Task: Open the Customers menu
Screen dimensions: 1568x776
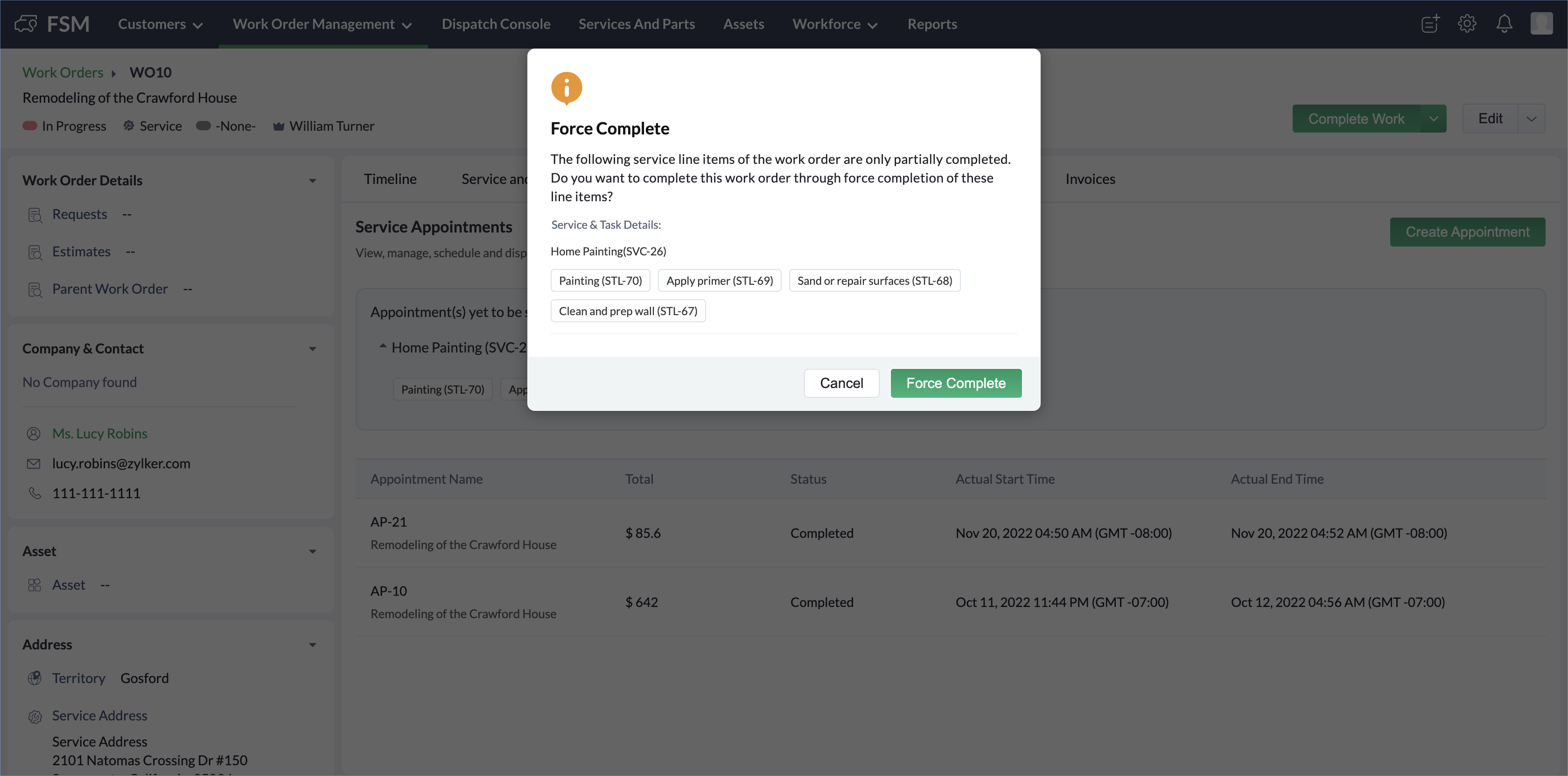Action: [160, 24]
